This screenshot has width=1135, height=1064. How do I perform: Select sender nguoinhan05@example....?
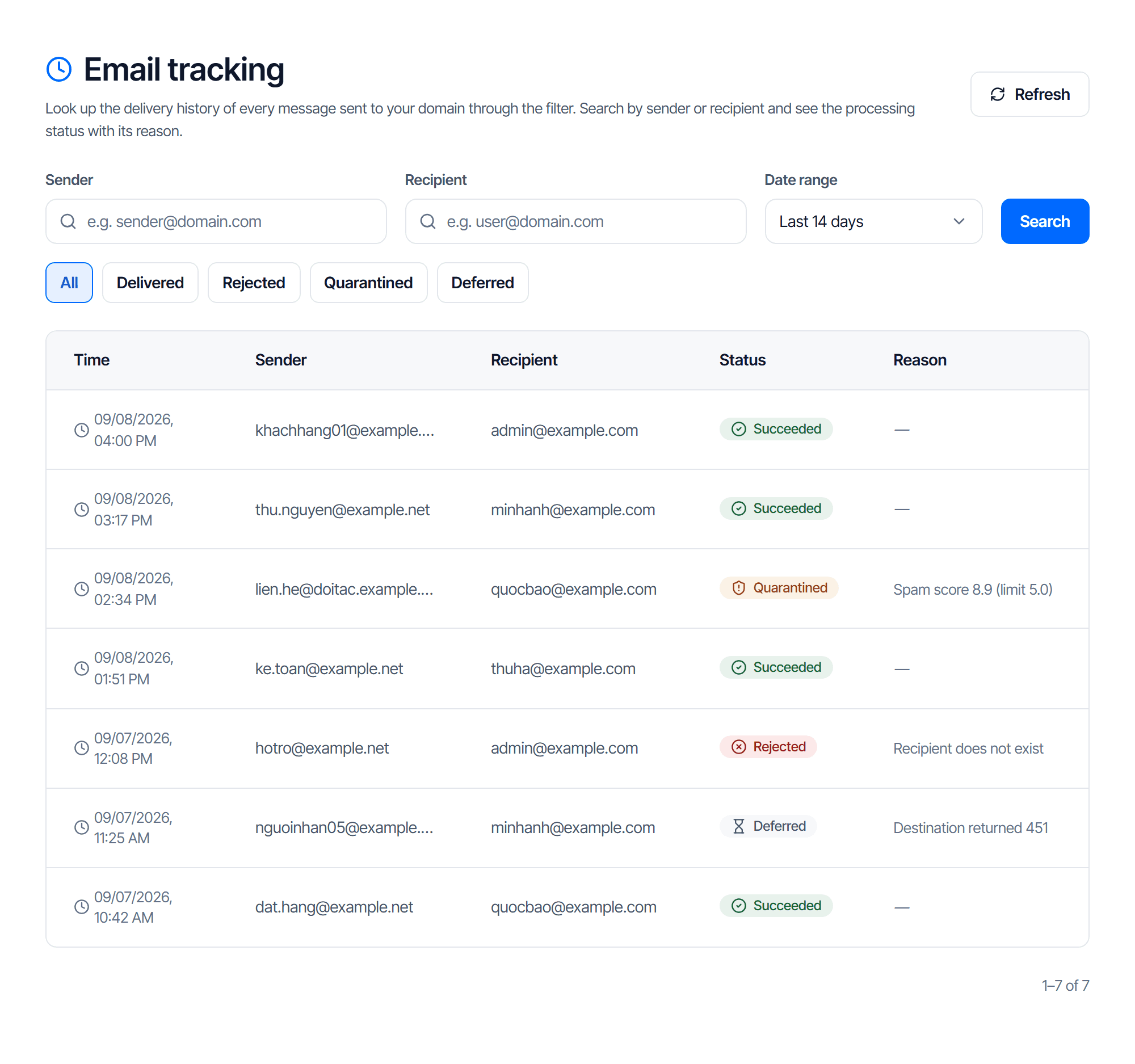(x=344, y=828)
